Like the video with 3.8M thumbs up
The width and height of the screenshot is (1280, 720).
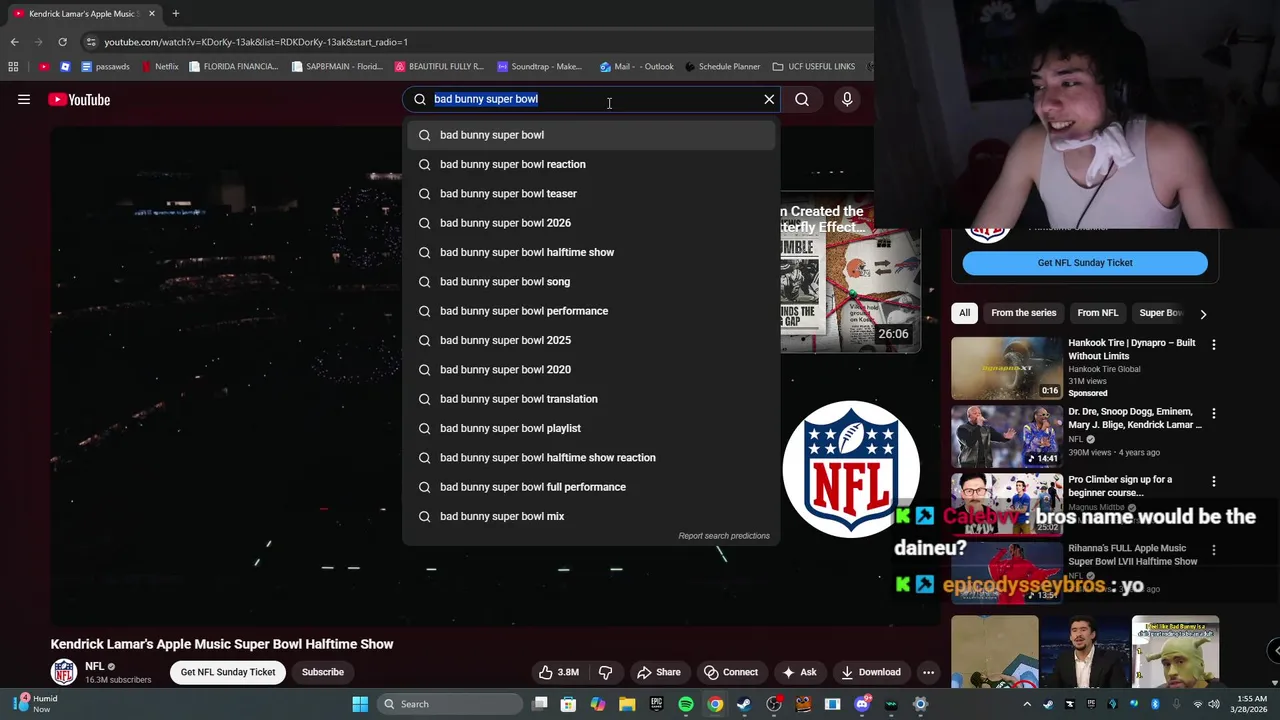coord(558,672)
